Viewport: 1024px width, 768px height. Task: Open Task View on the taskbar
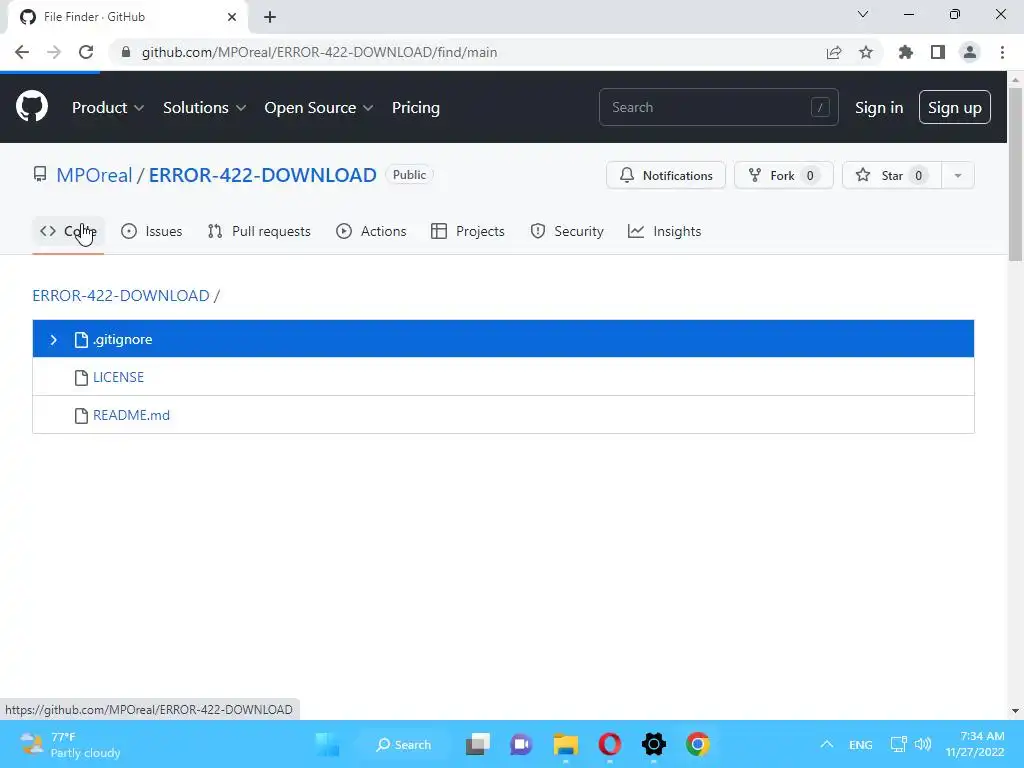(x=478, y=744)
